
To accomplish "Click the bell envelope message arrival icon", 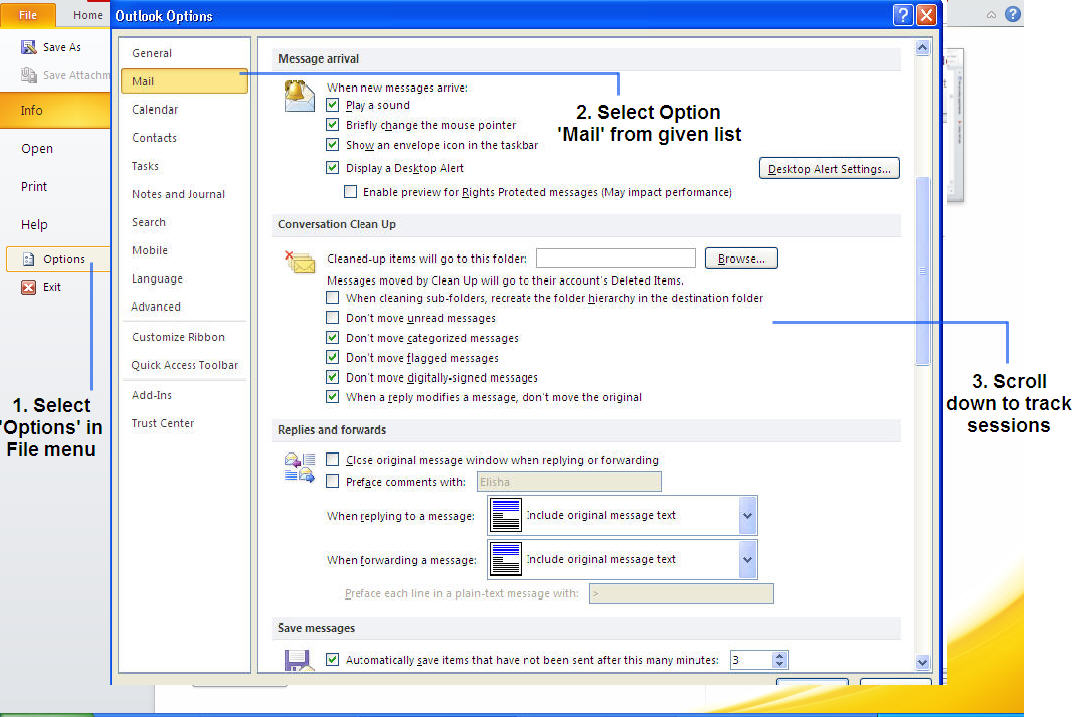I will (299, 96).
